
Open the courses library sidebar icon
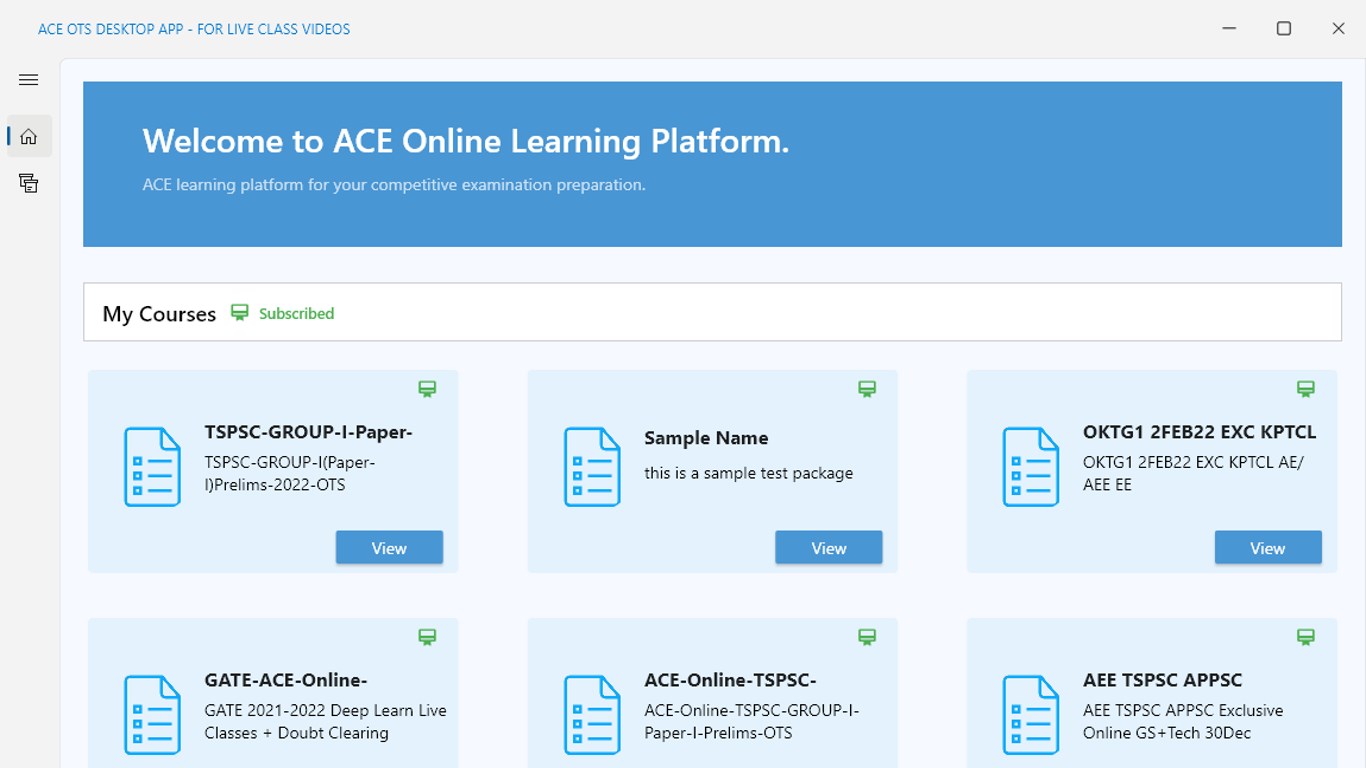pos(29,183)
